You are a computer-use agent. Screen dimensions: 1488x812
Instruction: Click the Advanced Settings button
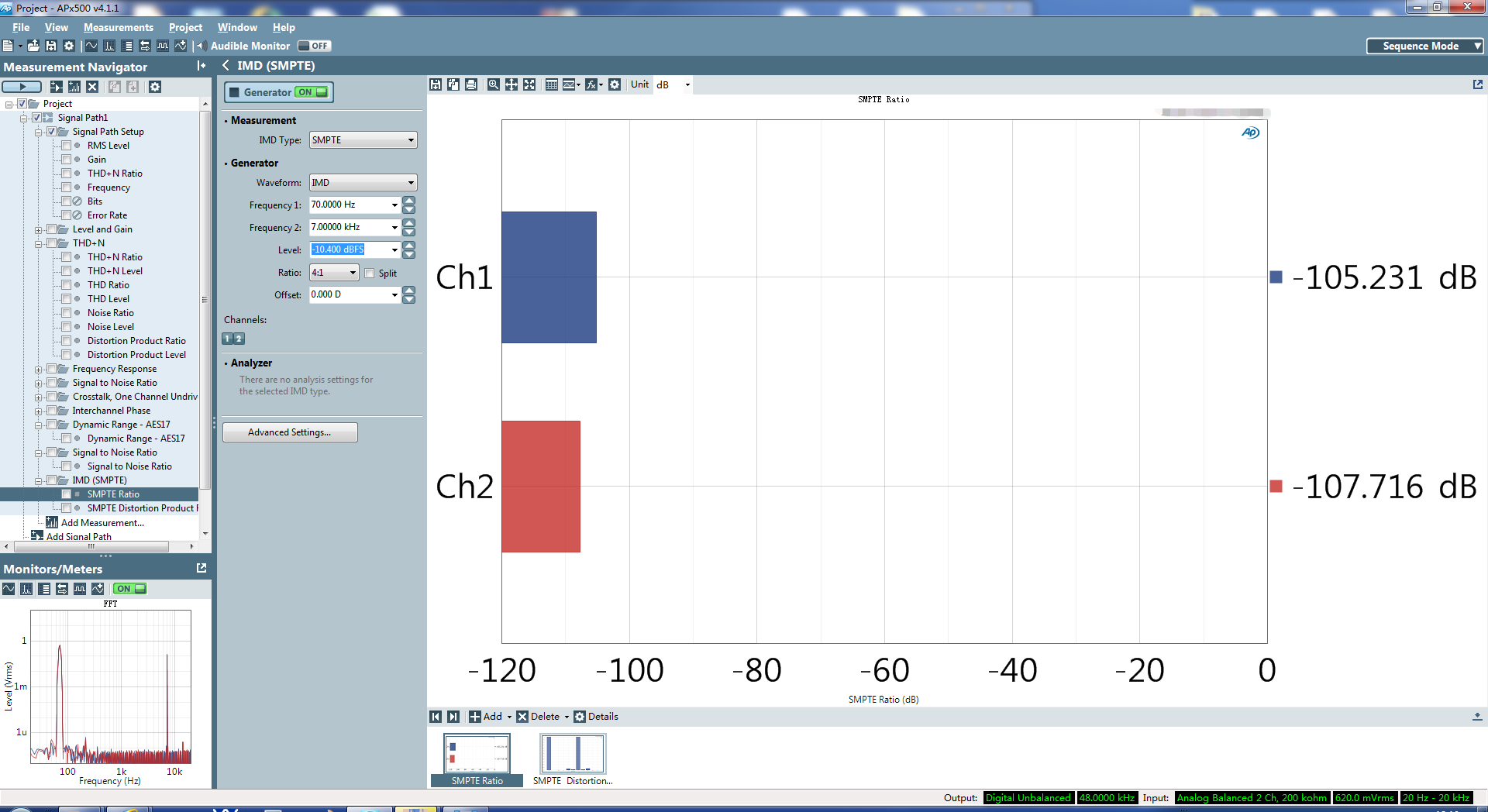[290, 432]
